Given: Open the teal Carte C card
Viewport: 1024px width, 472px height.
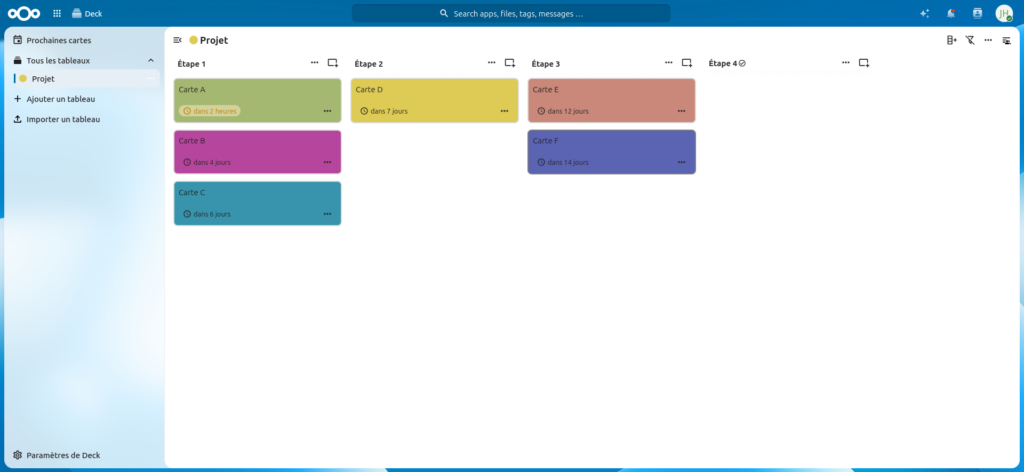Looking at the screenshot, I should tap(257, 204).
